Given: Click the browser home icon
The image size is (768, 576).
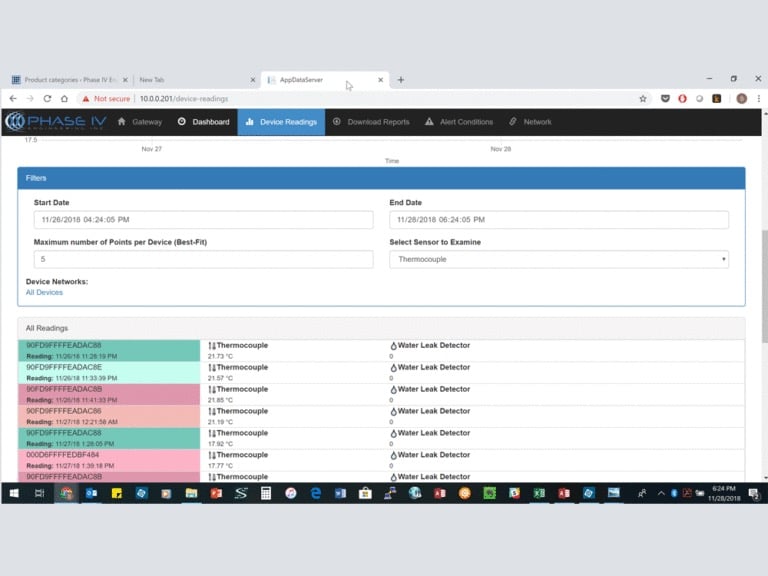Looking at the screenshot, I should coord(64,99).
